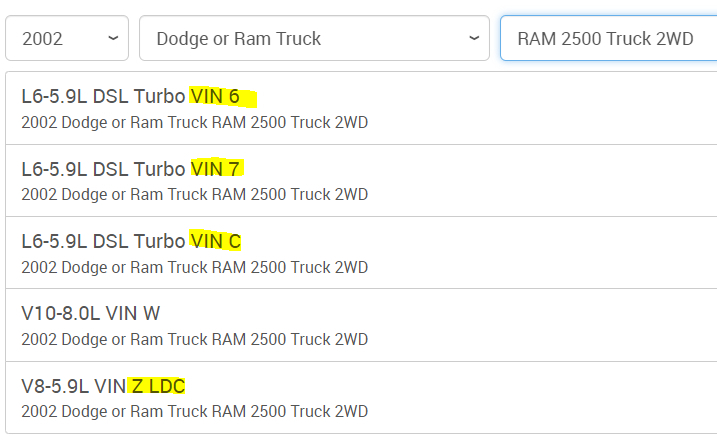Click the highlighted Z LDC label
The height and width of the screenshot is (447, 717).
click(158, 385)
